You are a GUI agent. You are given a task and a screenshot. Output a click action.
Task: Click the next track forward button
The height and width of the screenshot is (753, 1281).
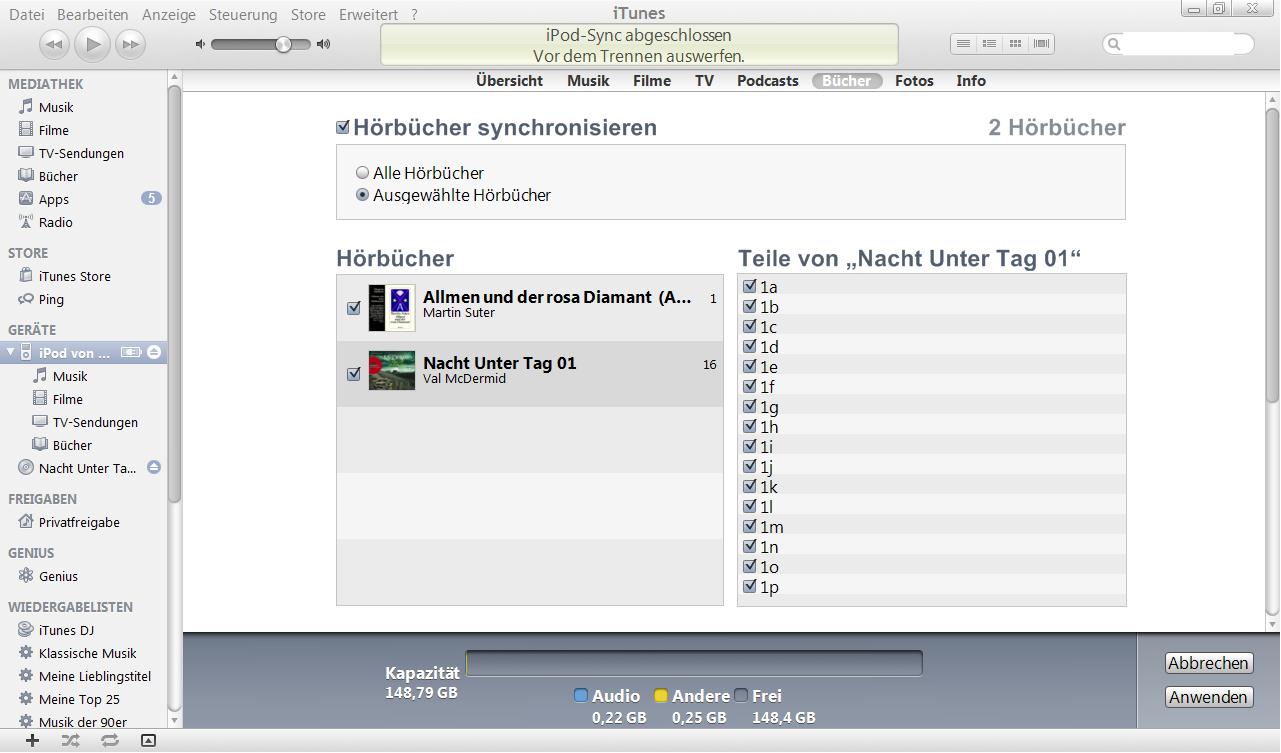[x=130, y=44]
